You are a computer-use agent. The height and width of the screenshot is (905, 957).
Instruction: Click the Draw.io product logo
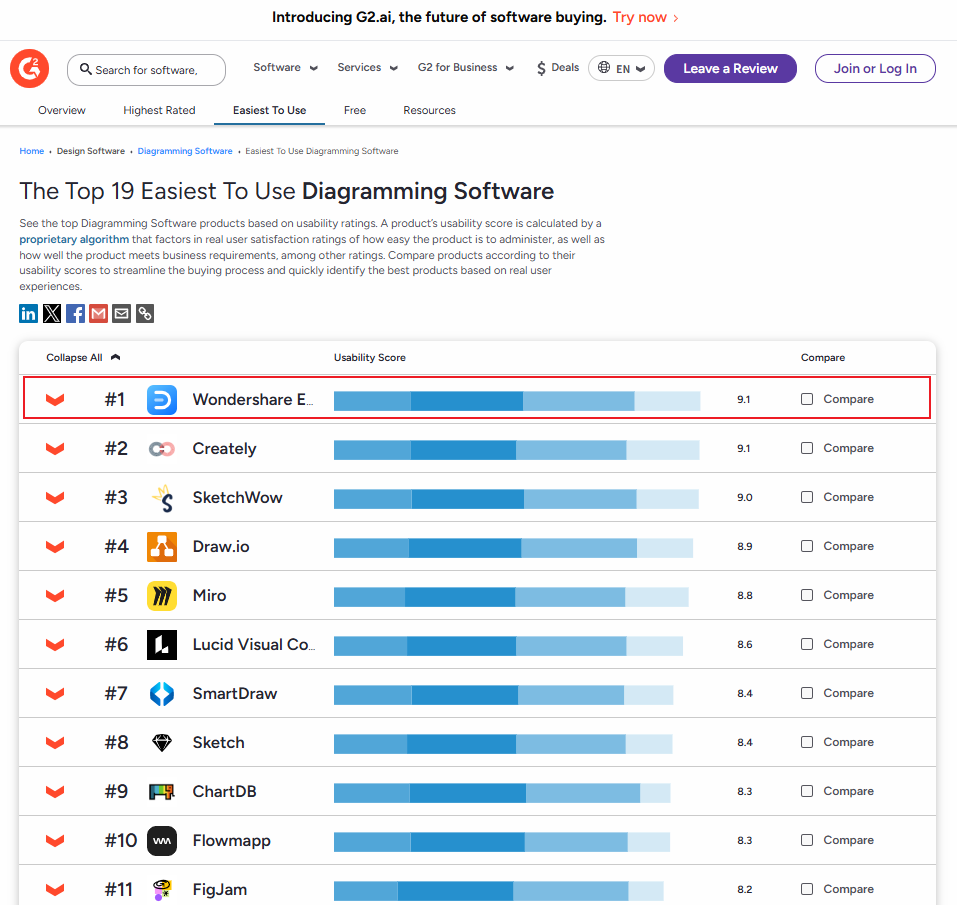click(162, 547)
